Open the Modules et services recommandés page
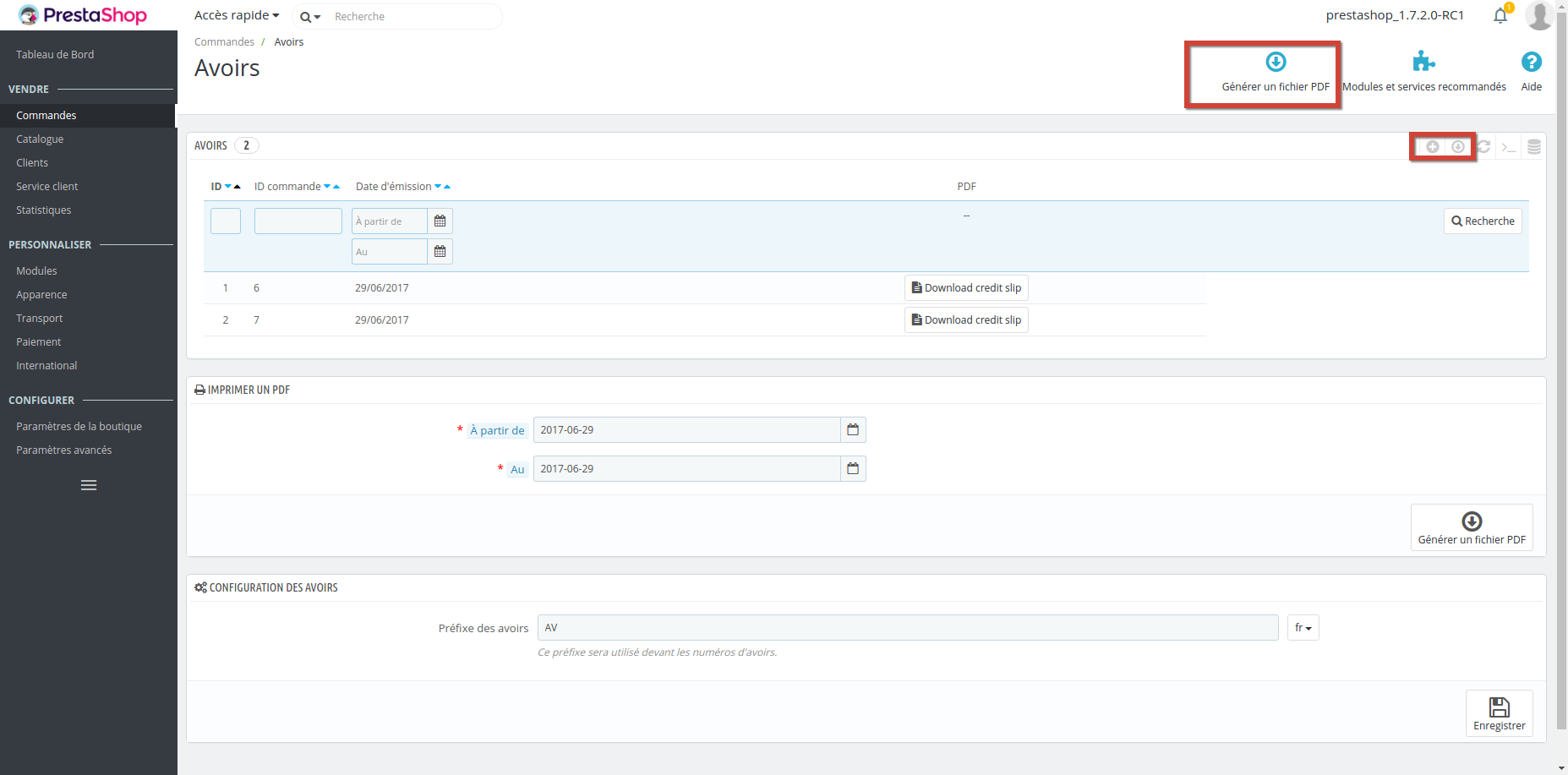 [x=1423, y=69]
